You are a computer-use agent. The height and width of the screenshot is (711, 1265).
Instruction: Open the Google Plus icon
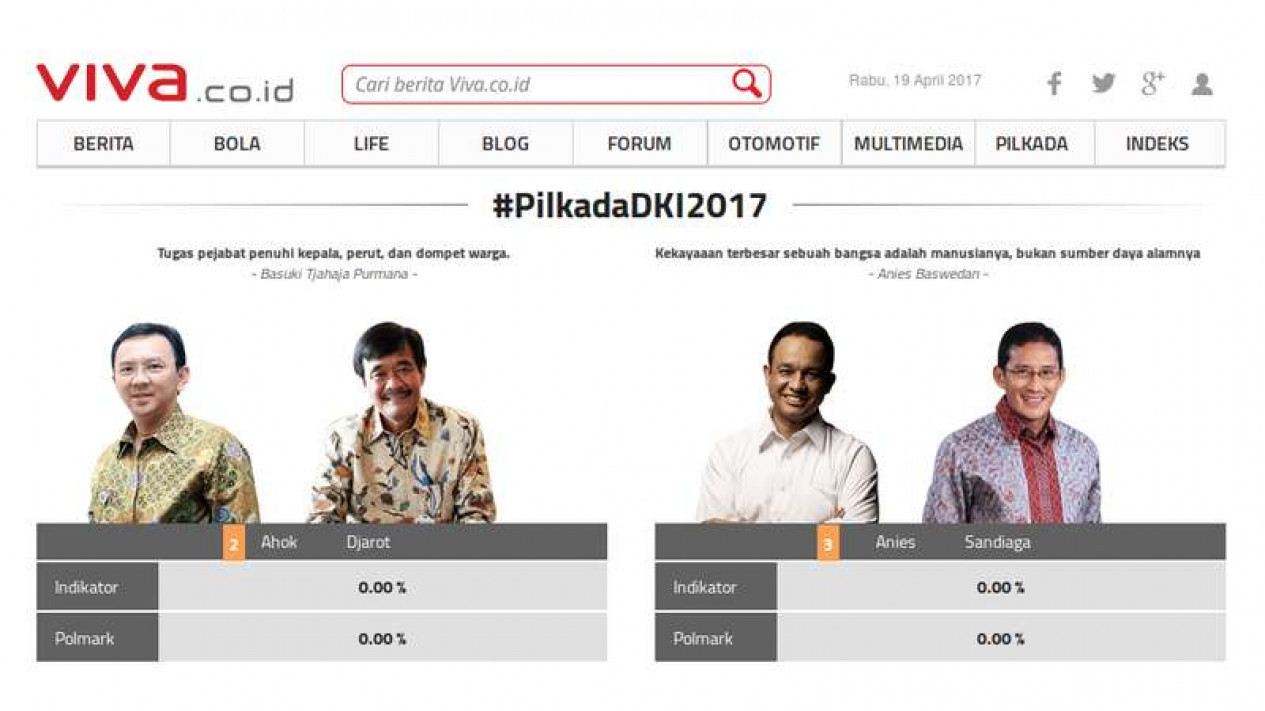[1153, 84]
